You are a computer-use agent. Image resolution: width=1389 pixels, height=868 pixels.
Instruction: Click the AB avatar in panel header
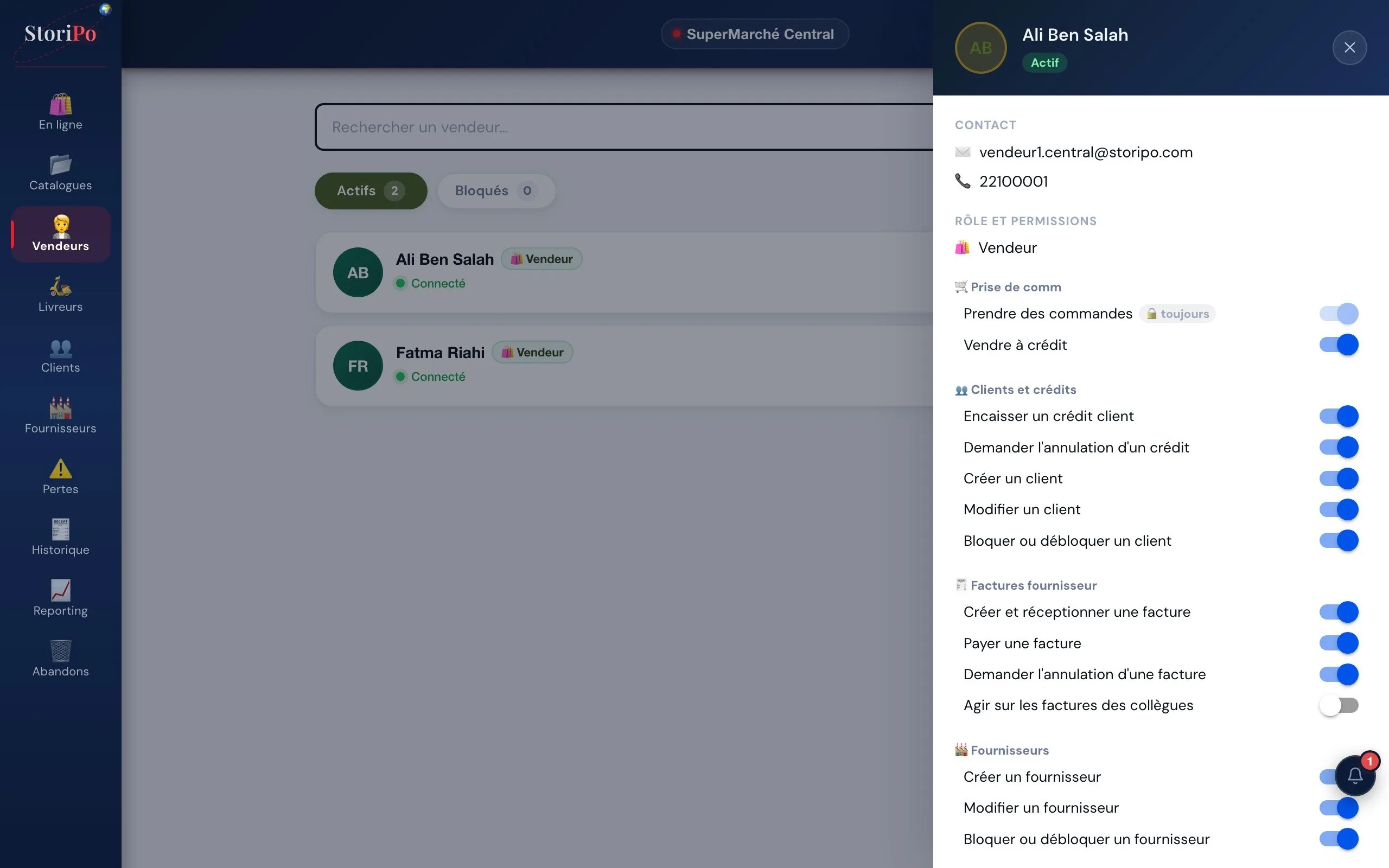(980, 48)
